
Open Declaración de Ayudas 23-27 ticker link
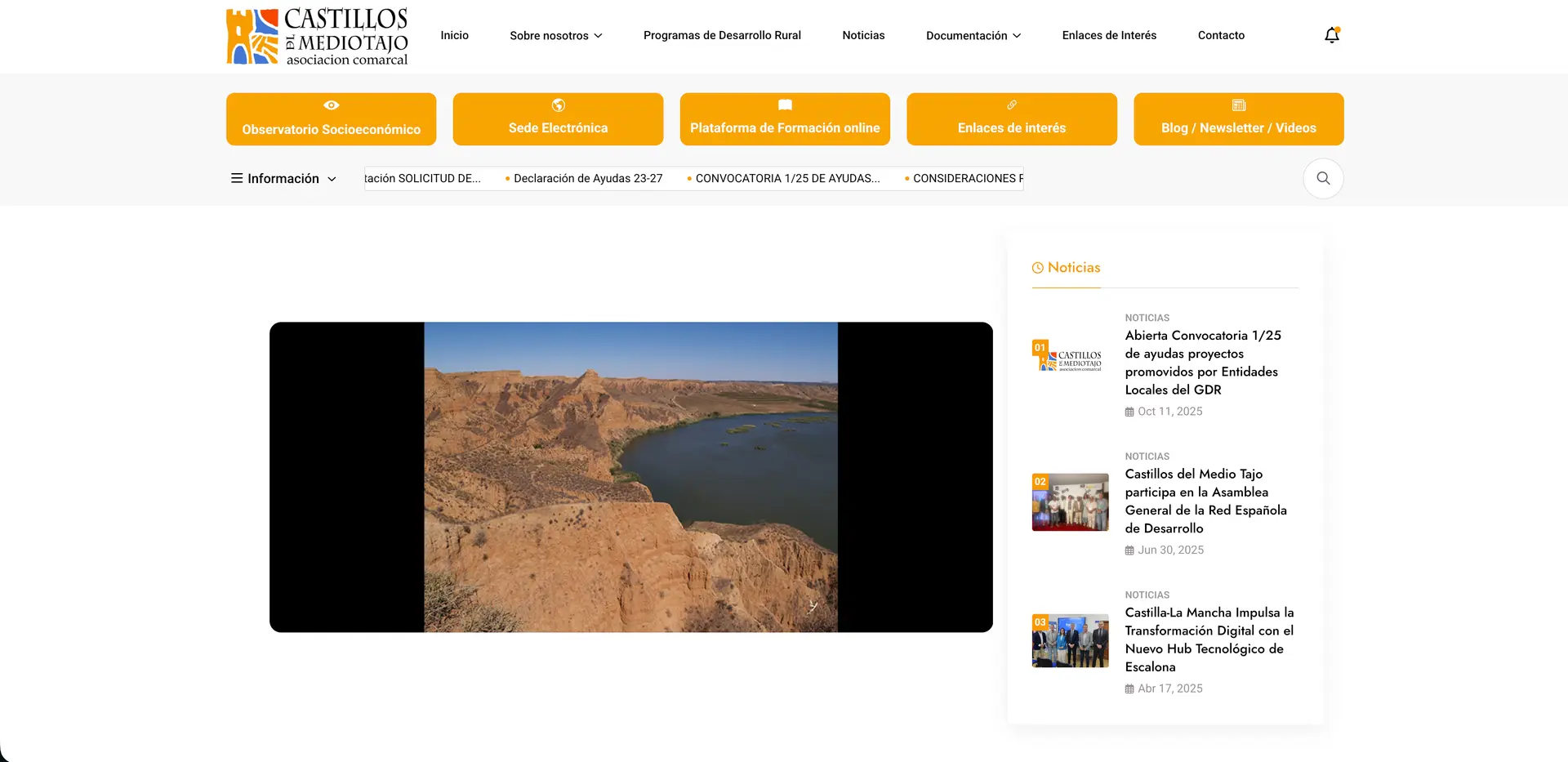coord(587,178)
